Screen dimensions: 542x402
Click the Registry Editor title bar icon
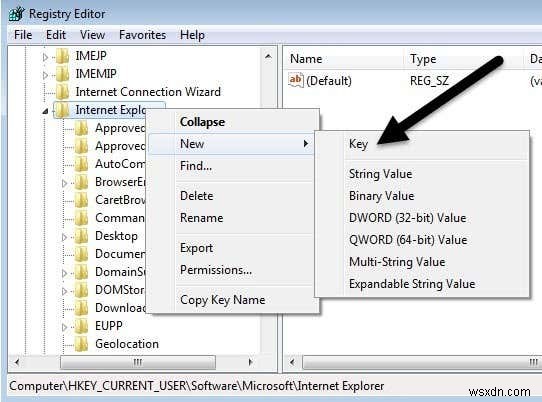pyautogui.click(x=17, y=14)
